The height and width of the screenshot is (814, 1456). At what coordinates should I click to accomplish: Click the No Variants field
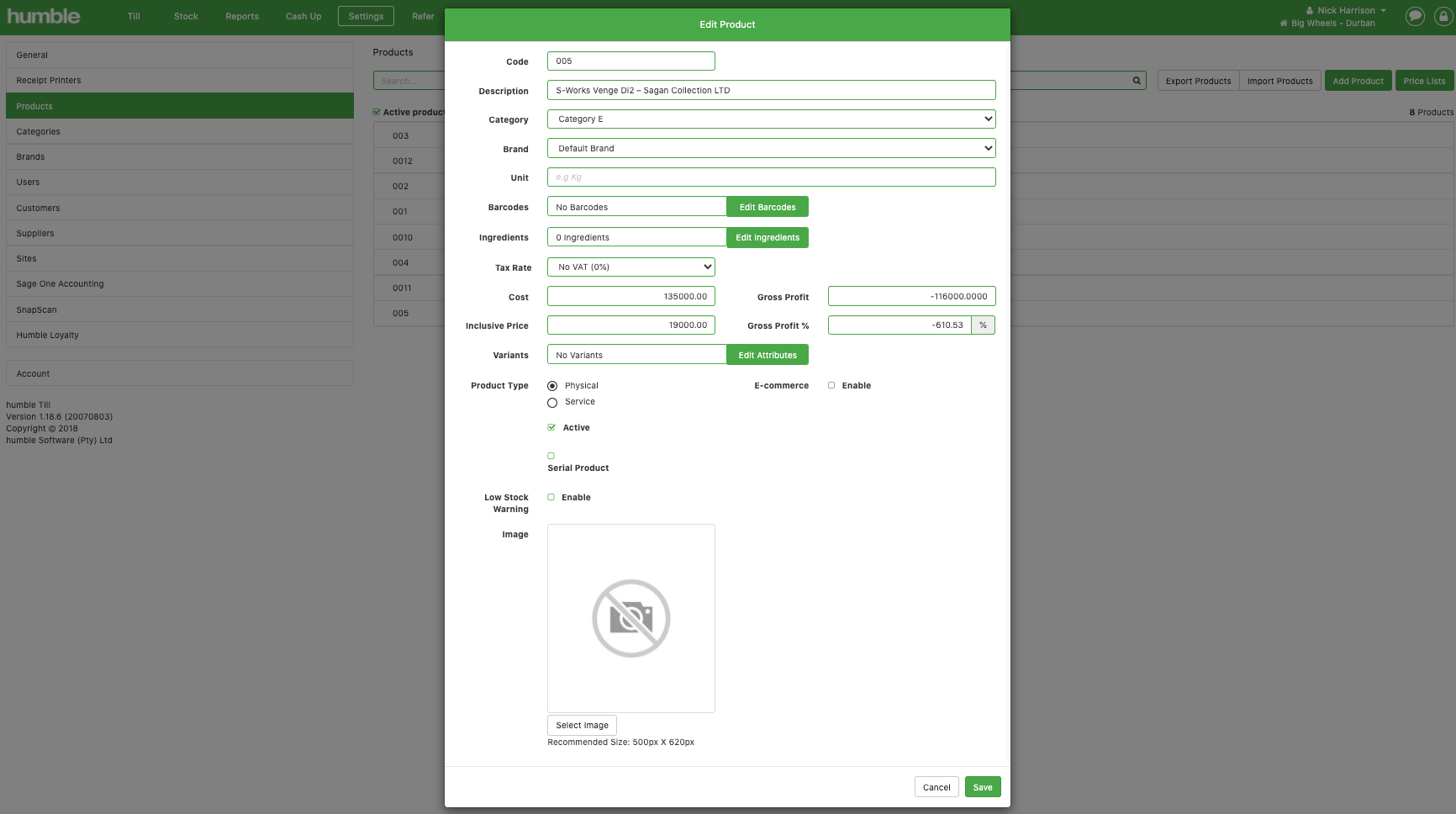pos(637,355)
